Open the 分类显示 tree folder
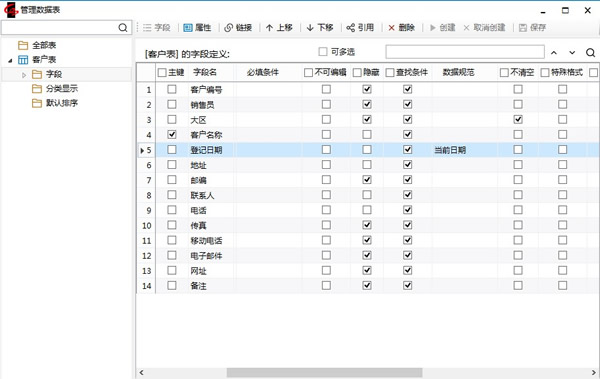This screenshot has width=600, height=379. 62,89
